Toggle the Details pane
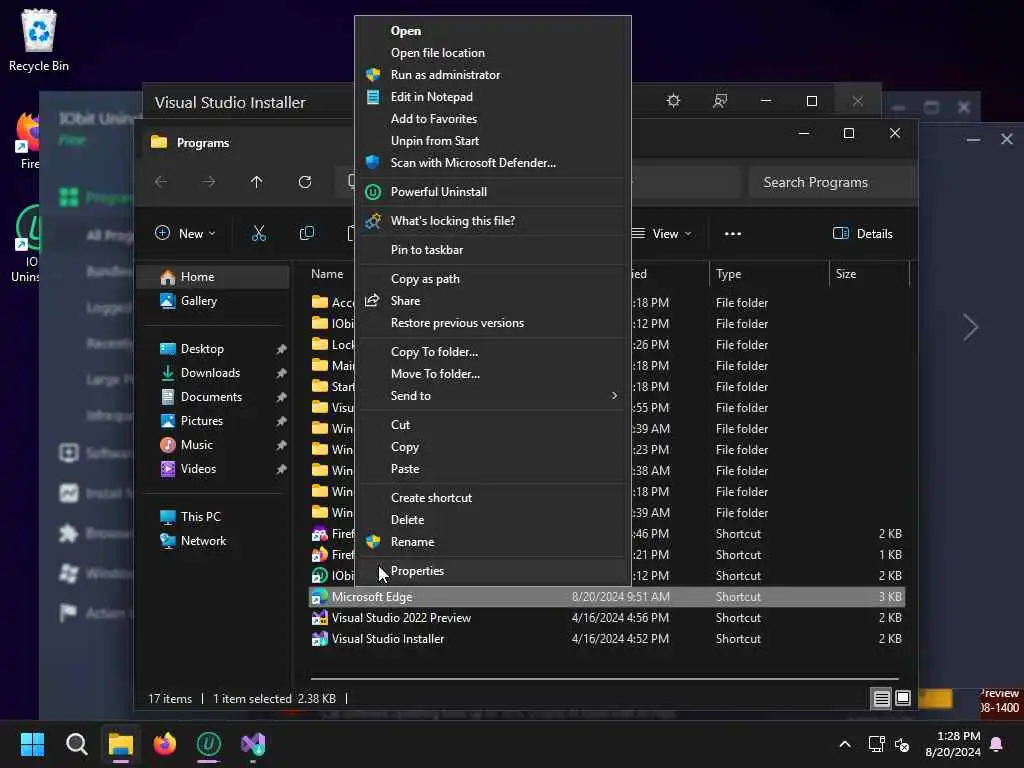The image size is (1024, 768). [863, 234]
